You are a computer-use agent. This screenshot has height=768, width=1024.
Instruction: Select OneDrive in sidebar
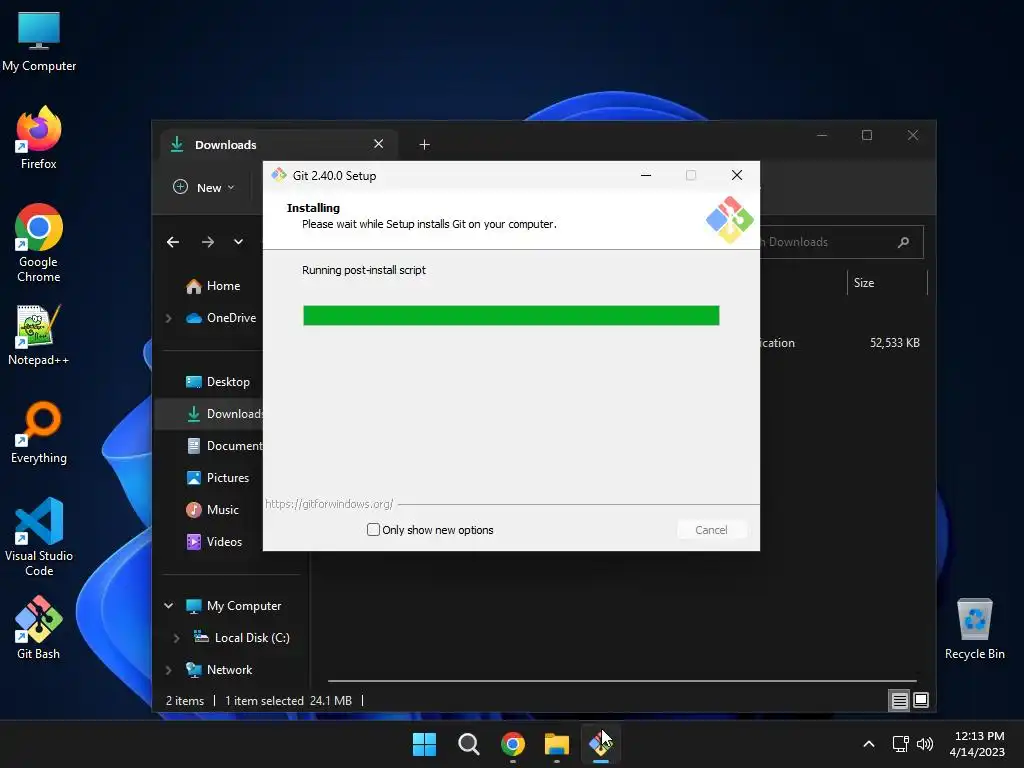point(220,318)
